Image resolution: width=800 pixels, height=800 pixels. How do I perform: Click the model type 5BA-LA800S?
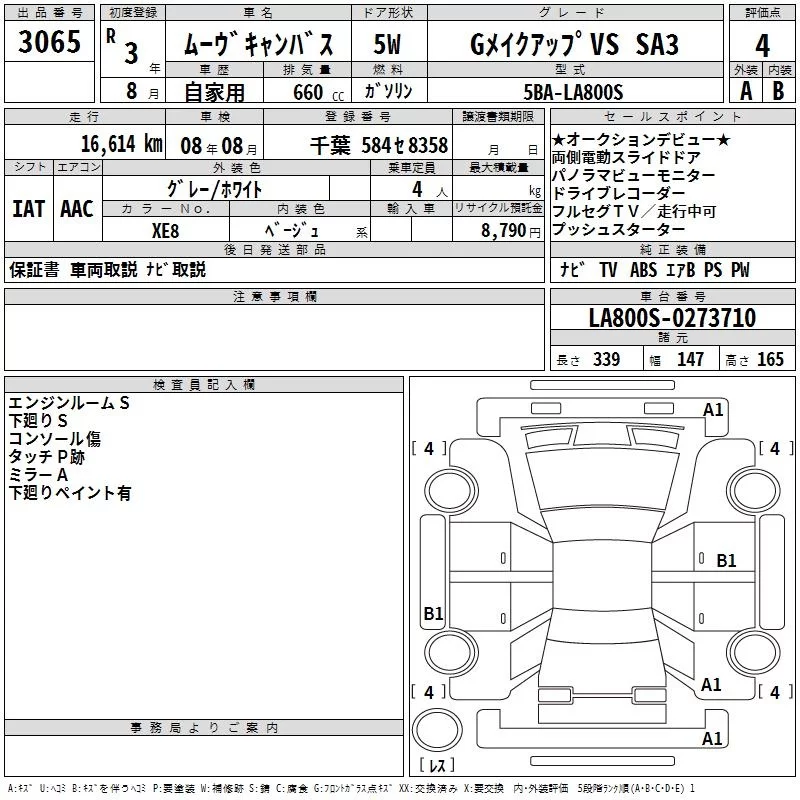click(x=573, y=91)
